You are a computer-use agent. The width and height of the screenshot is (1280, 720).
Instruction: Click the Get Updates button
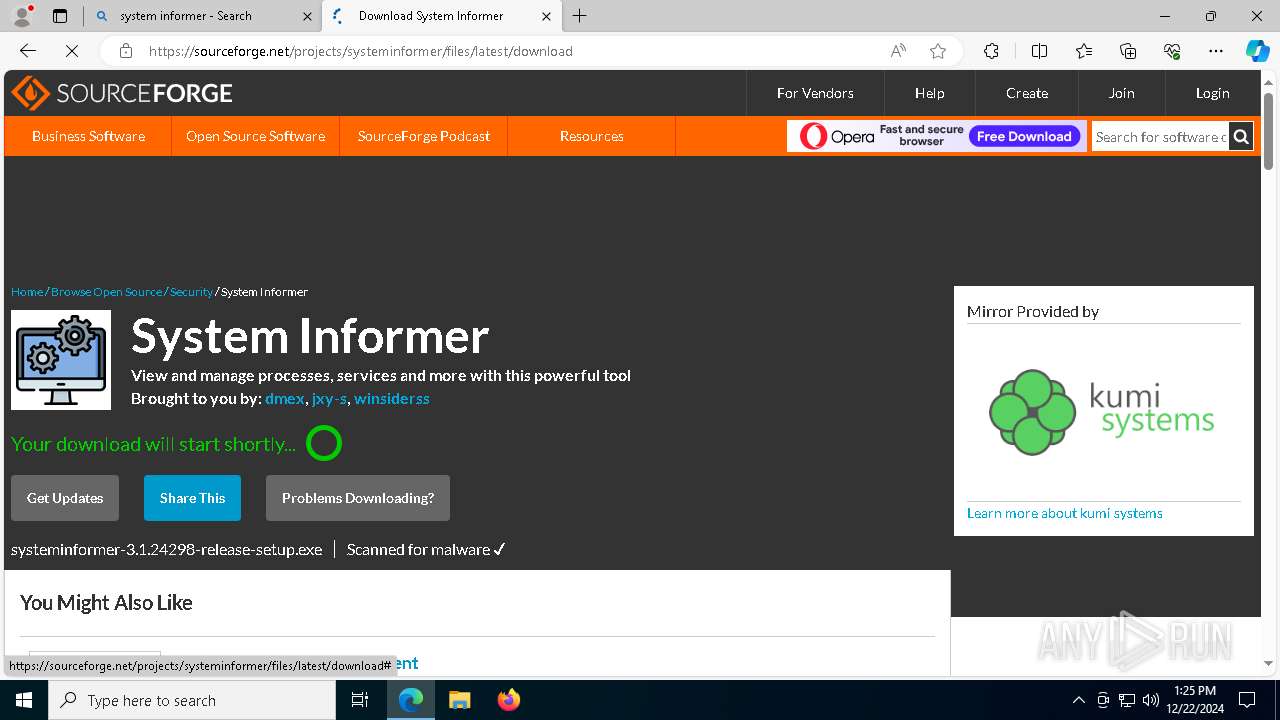[x=65, y=498]
